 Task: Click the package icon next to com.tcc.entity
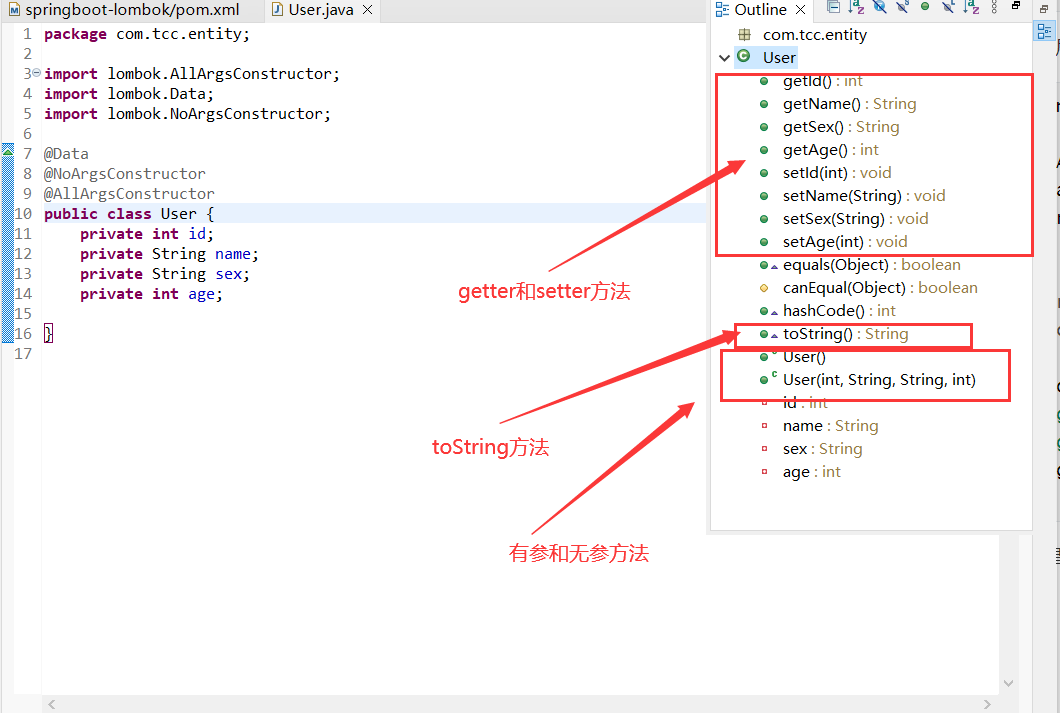tap(744, 34)
